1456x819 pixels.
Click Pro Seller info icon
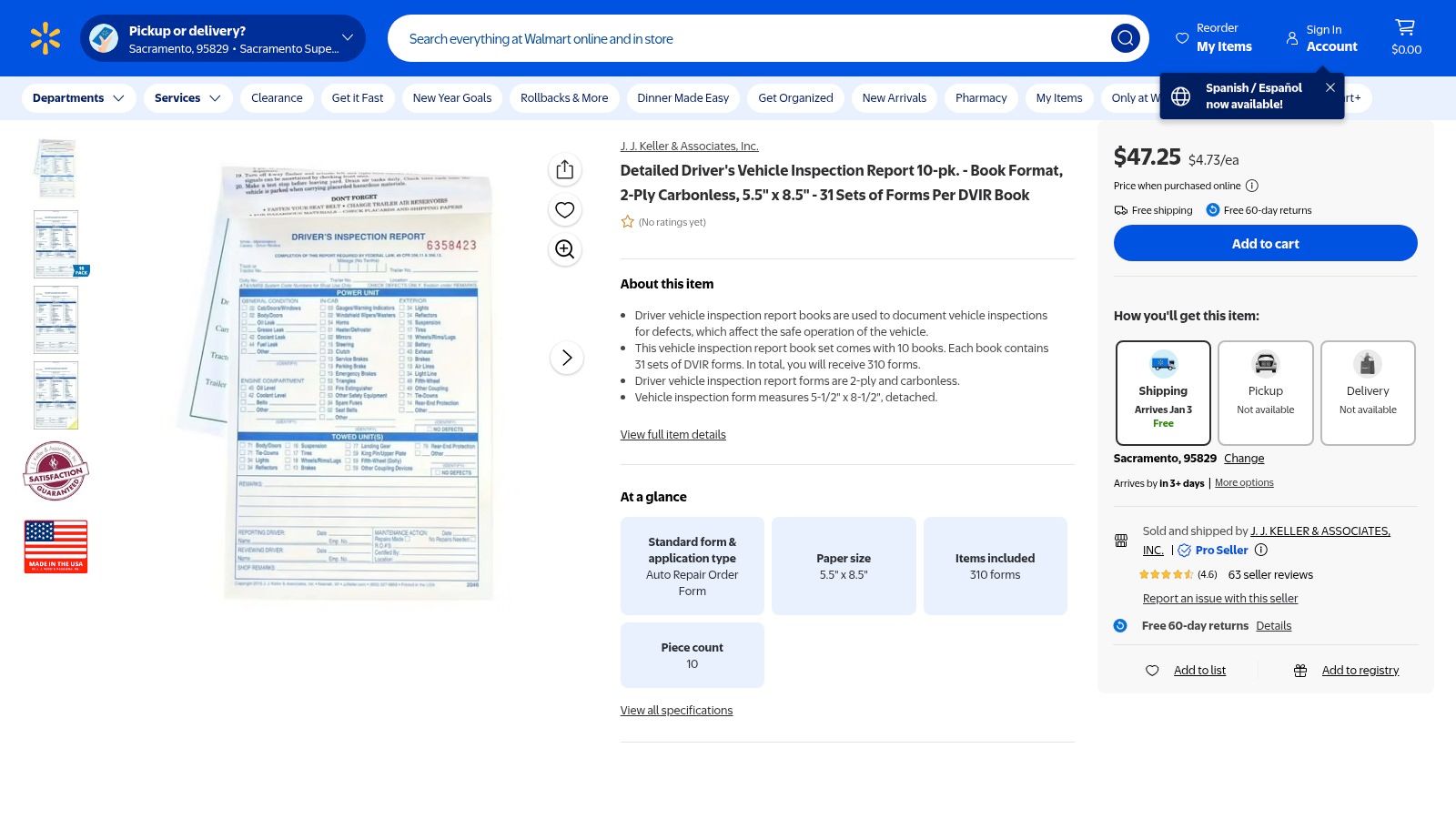click(1261, 550)
